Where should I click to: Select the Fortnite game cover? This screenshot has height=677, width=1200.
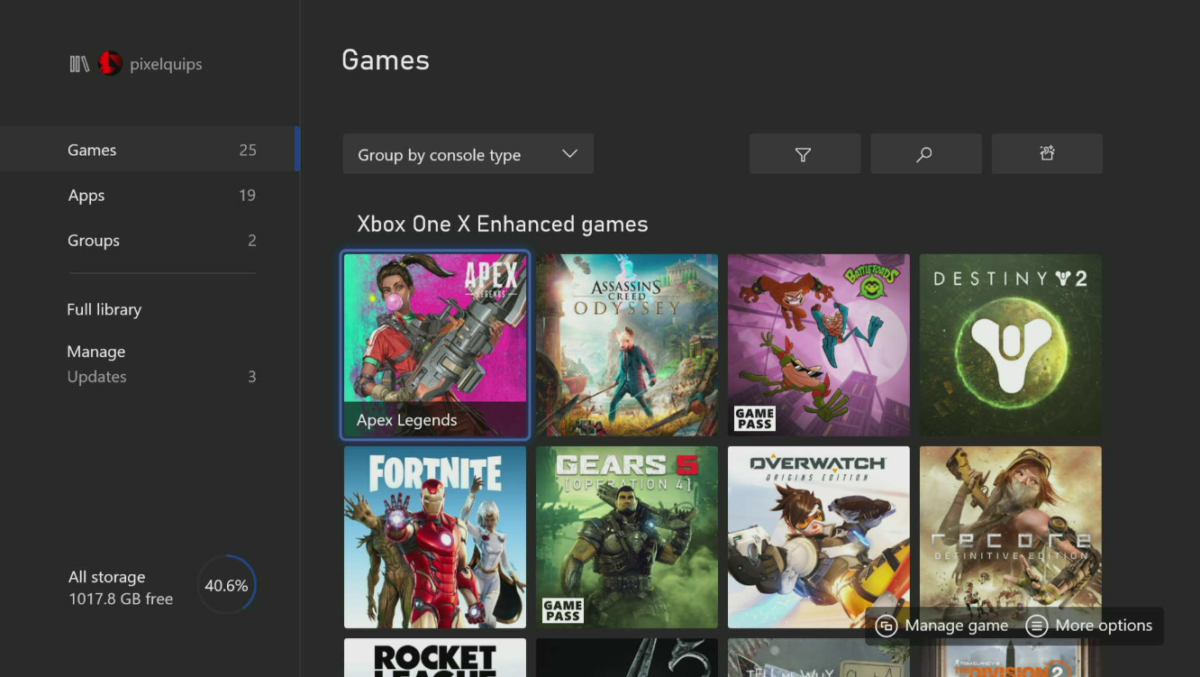tap(435, 537)
